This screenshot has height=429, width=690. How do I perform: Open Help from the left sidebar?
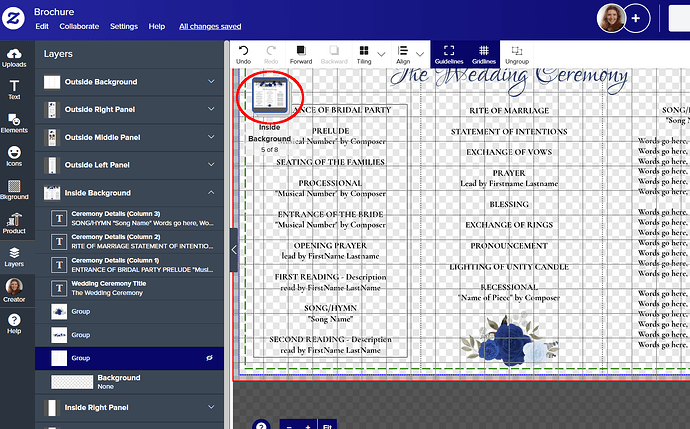pyautogui.click(x=14, y=324)
